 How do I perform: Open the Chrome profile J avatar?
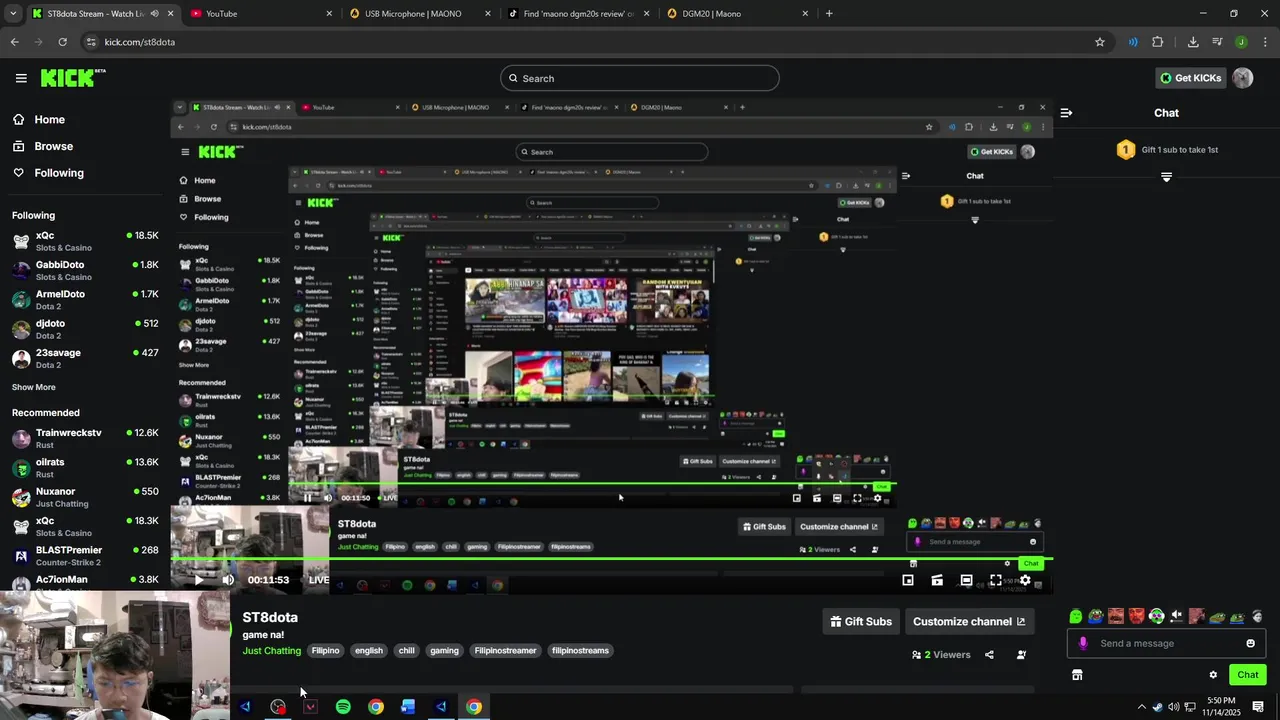point(1241,42)
